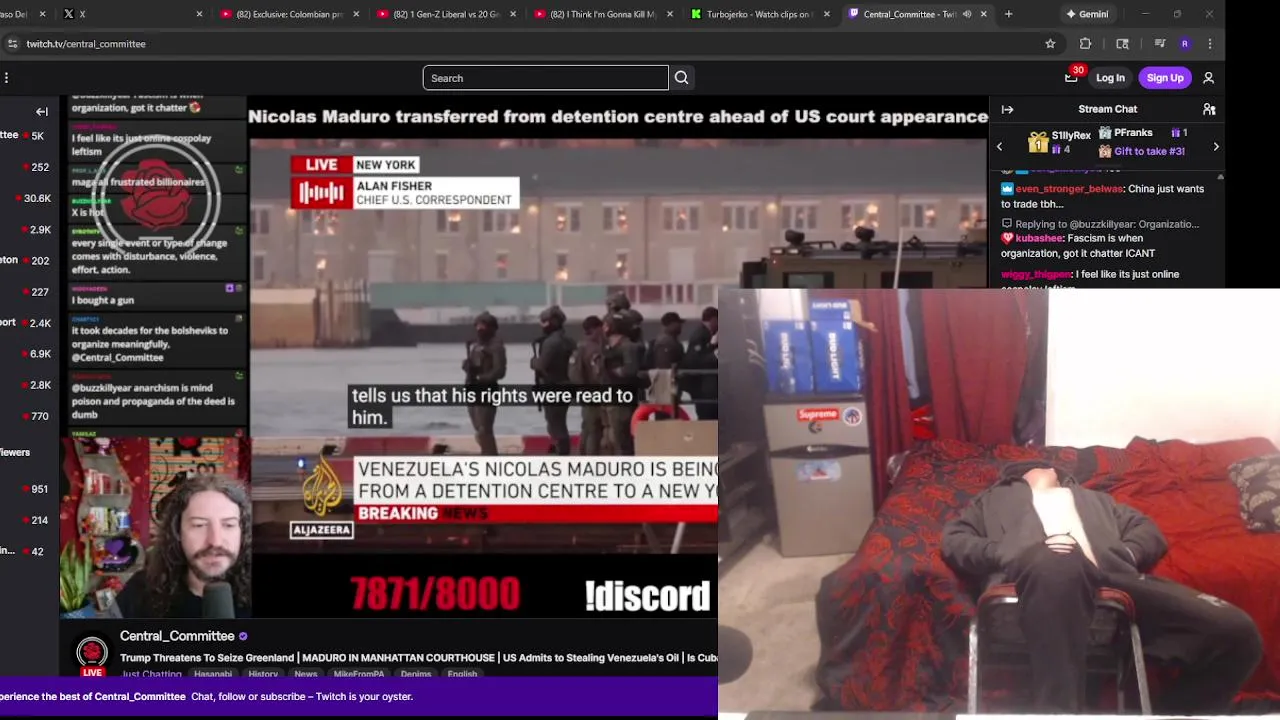Close the Turbojerko tab
Image resolution: width=1280 pixels, height=720 pixels.
(826, 14)
